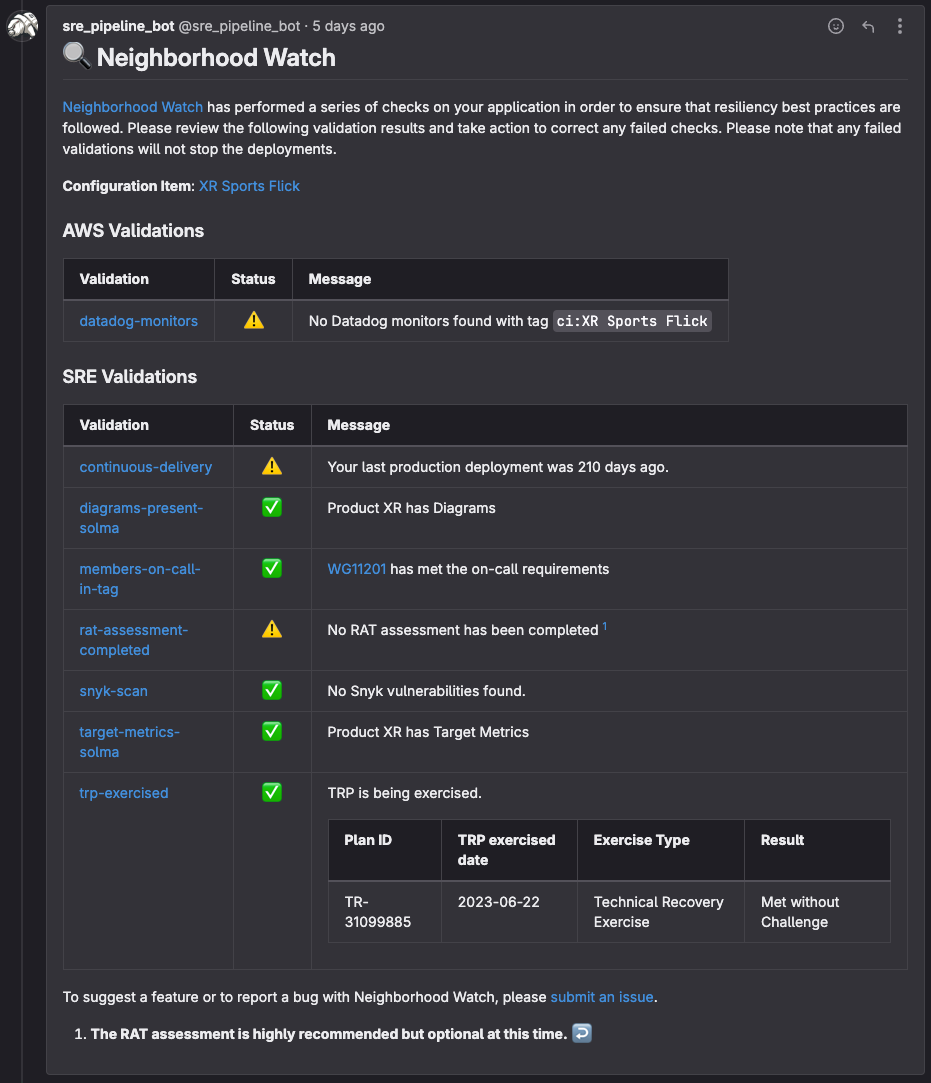Click the submit an issue link
Viewport: 931px width, 1083px height.
602,997
